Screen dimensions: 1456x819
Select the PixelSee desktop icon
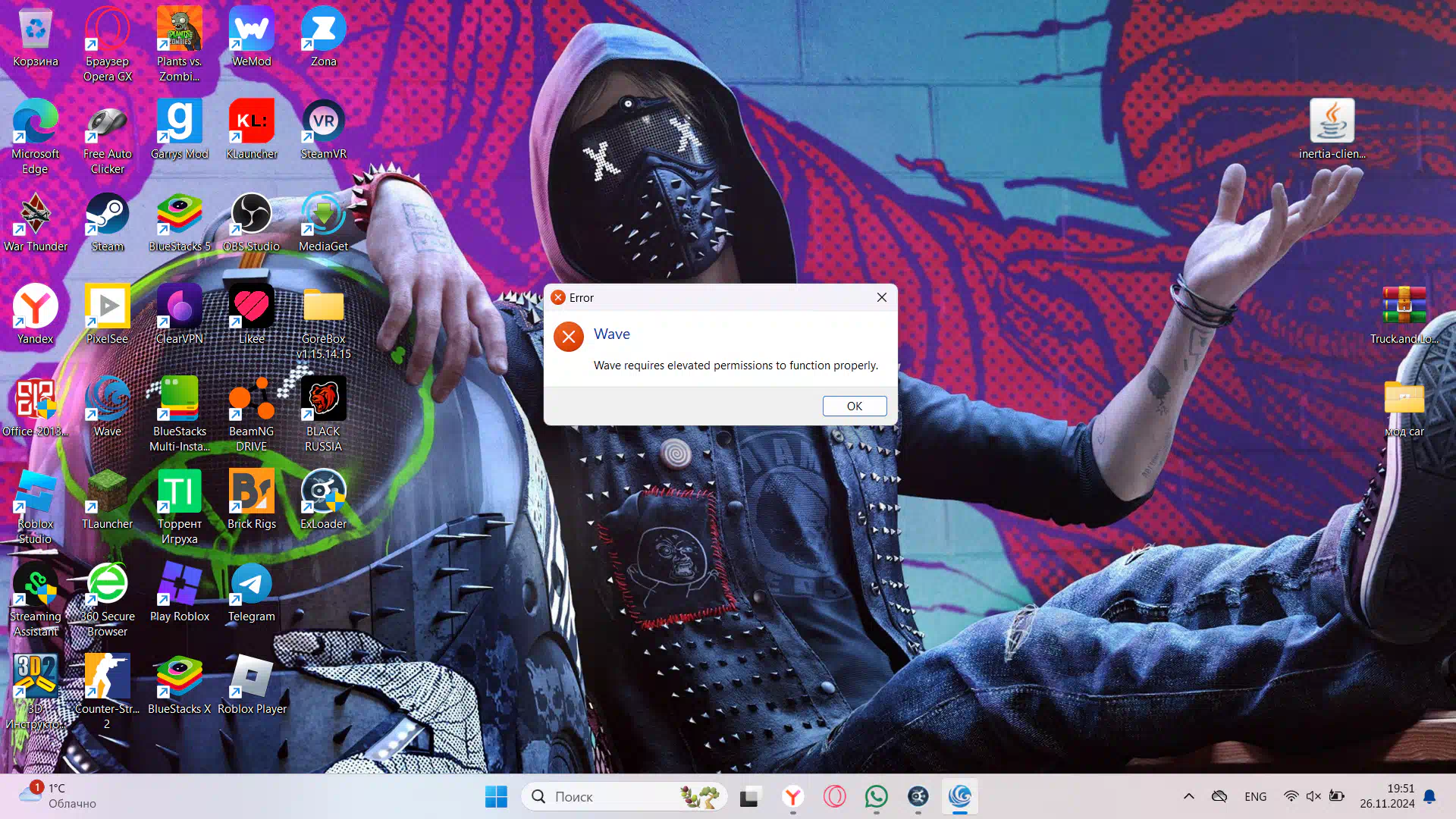coord(108,314)
